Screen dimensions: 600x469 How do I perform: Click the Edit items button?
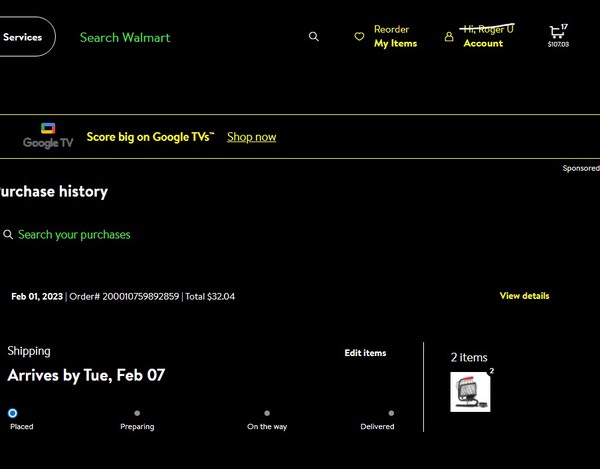365,353
